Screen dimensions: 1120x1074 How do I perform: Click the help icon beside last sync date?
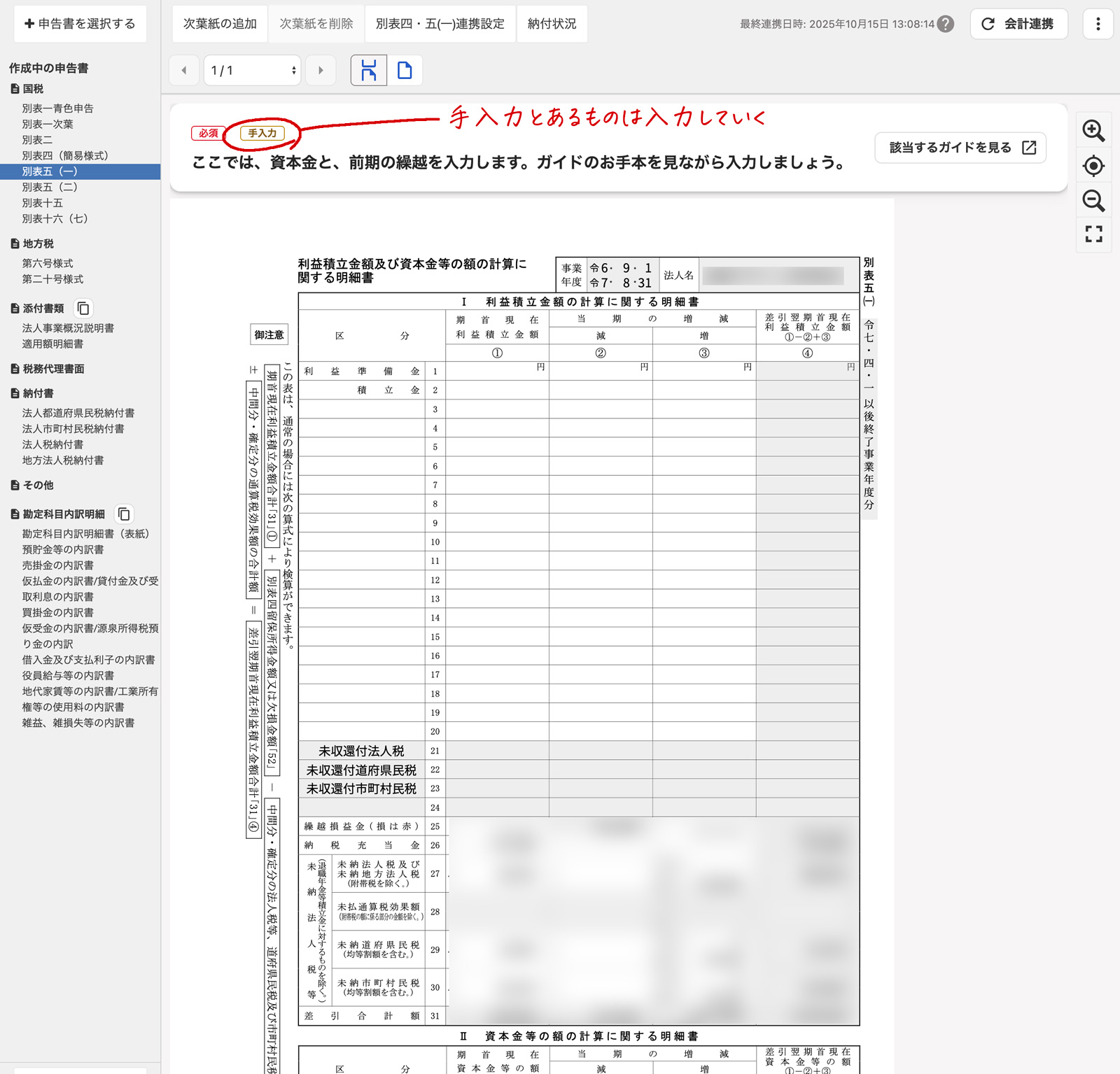(x=946, y=24)
